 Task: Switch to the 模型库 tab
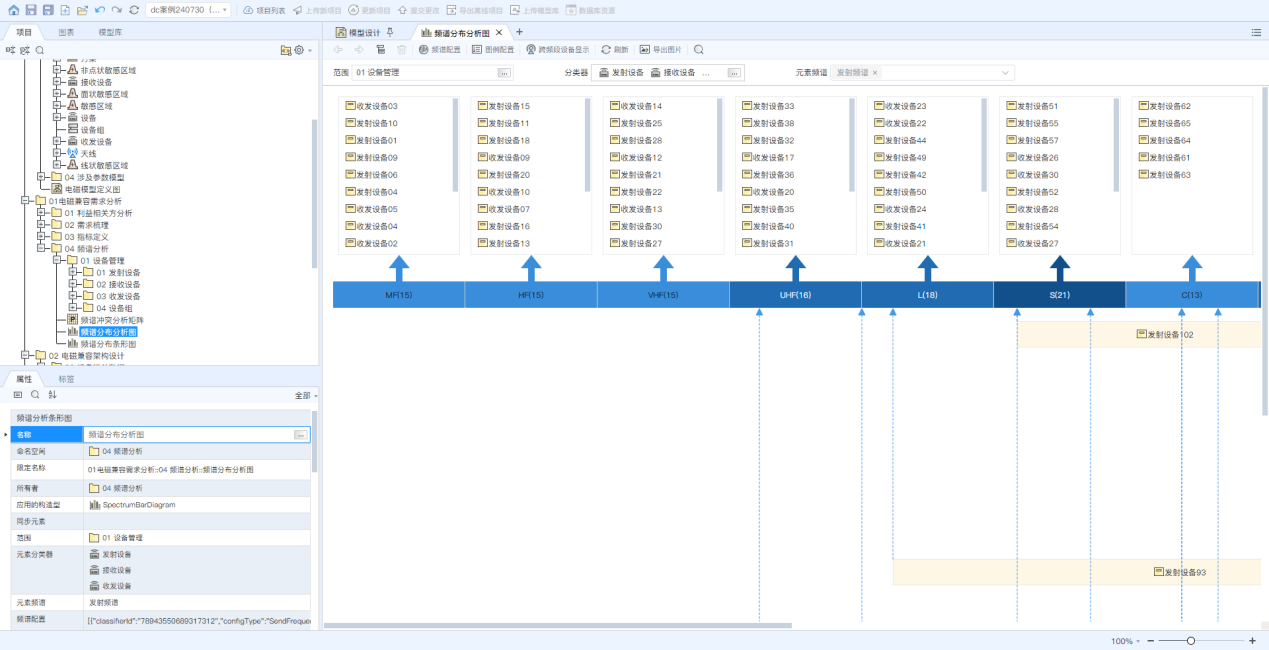(x=111, y=32)
